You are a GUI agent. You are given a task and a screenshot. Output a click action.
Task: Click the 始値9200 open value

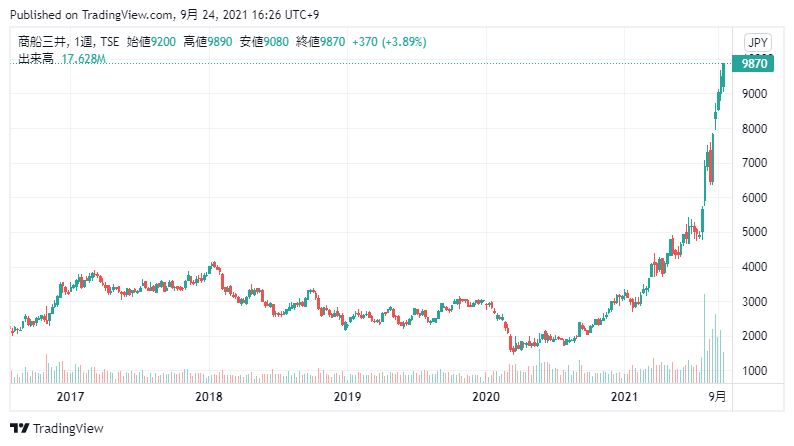click(x=151, y=42)
